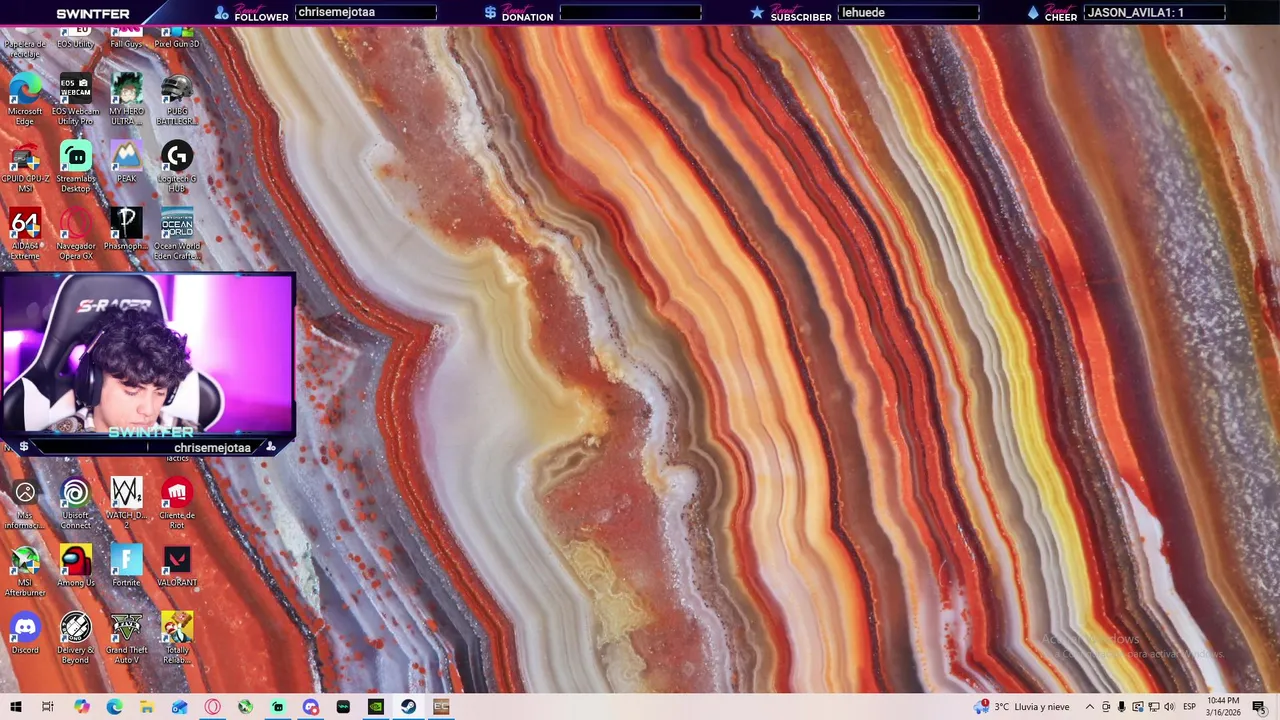
Task: Open File Explorer from the taskbar
Action: click(146, 707)
